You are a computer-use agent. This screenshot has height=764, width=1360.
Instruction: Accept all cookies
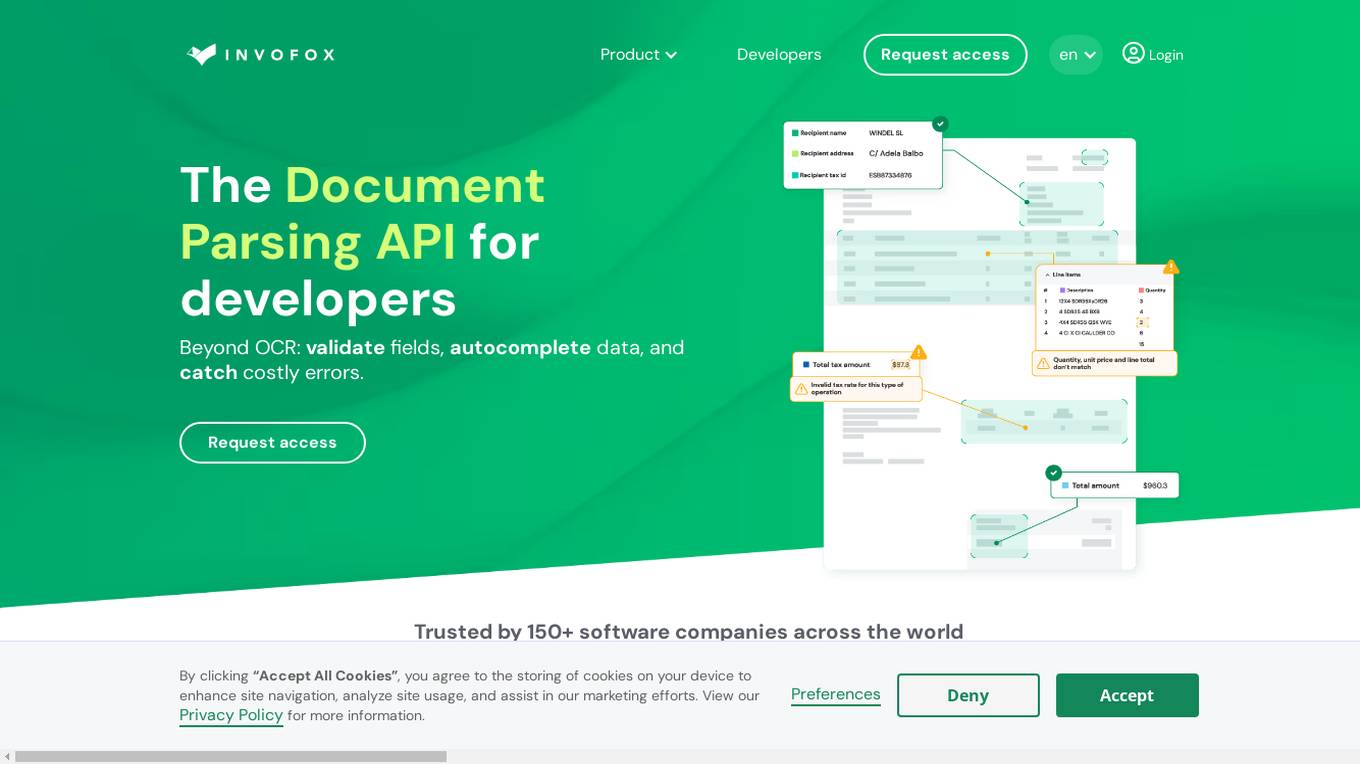coord(1127,695)
